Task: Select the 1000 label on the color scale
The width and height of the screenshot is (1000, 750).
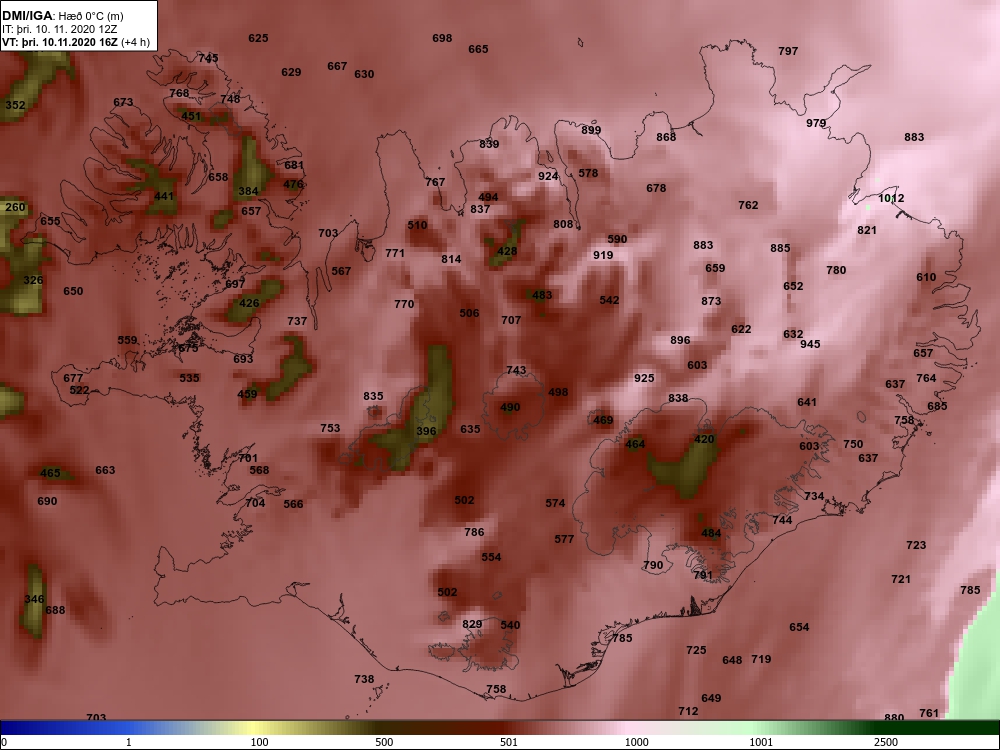Action: pyautogui.click(x=636, y=742)
